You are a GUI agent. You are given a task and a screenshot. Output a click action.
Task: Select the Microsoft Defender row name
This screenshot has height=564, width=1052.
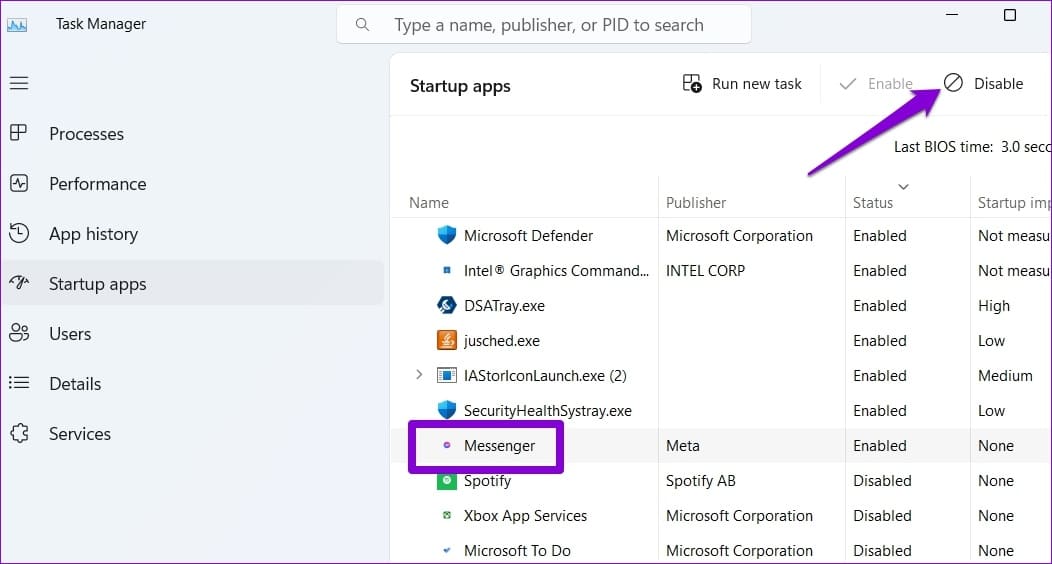(x=529, y=236)
